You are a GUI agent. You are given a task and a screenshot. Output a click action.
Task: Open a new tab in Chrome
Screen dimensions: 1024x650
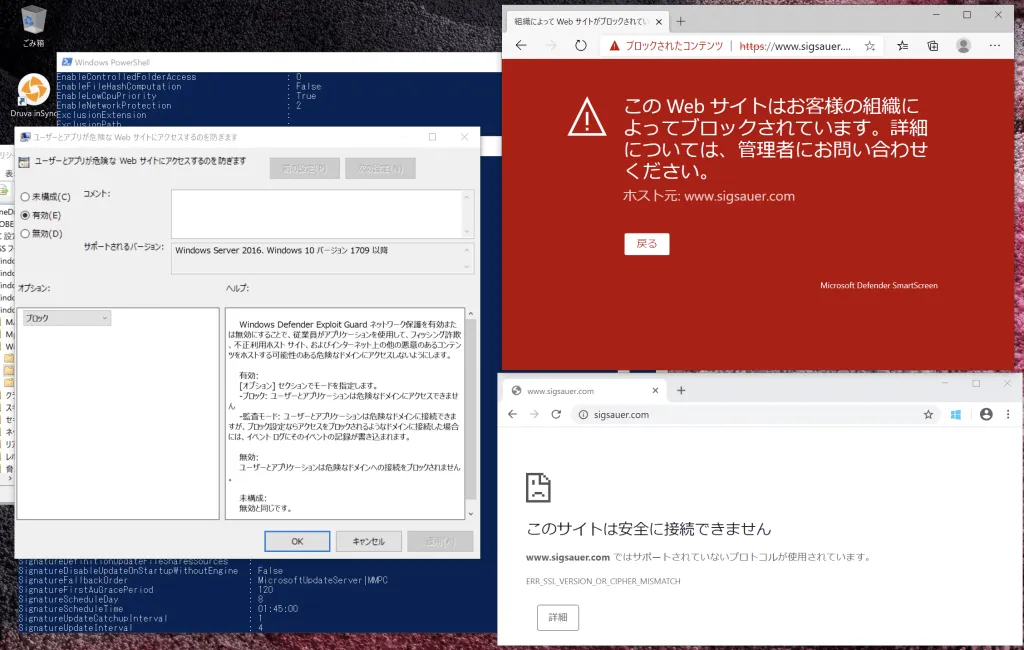(x=681, y=390)
